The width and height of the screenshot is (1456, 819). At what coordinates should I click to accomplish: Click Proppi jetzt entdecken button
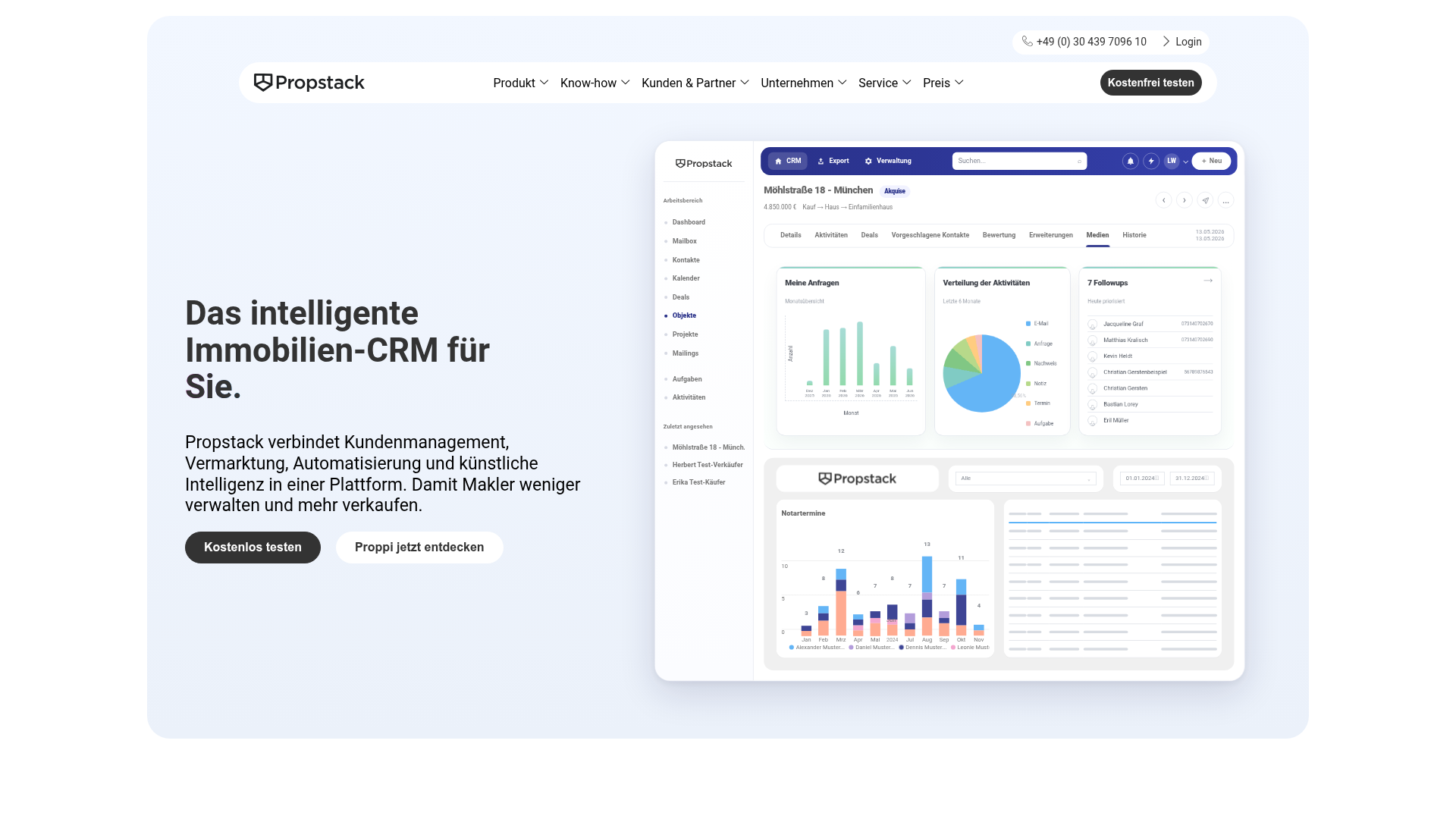coord(419,548)
